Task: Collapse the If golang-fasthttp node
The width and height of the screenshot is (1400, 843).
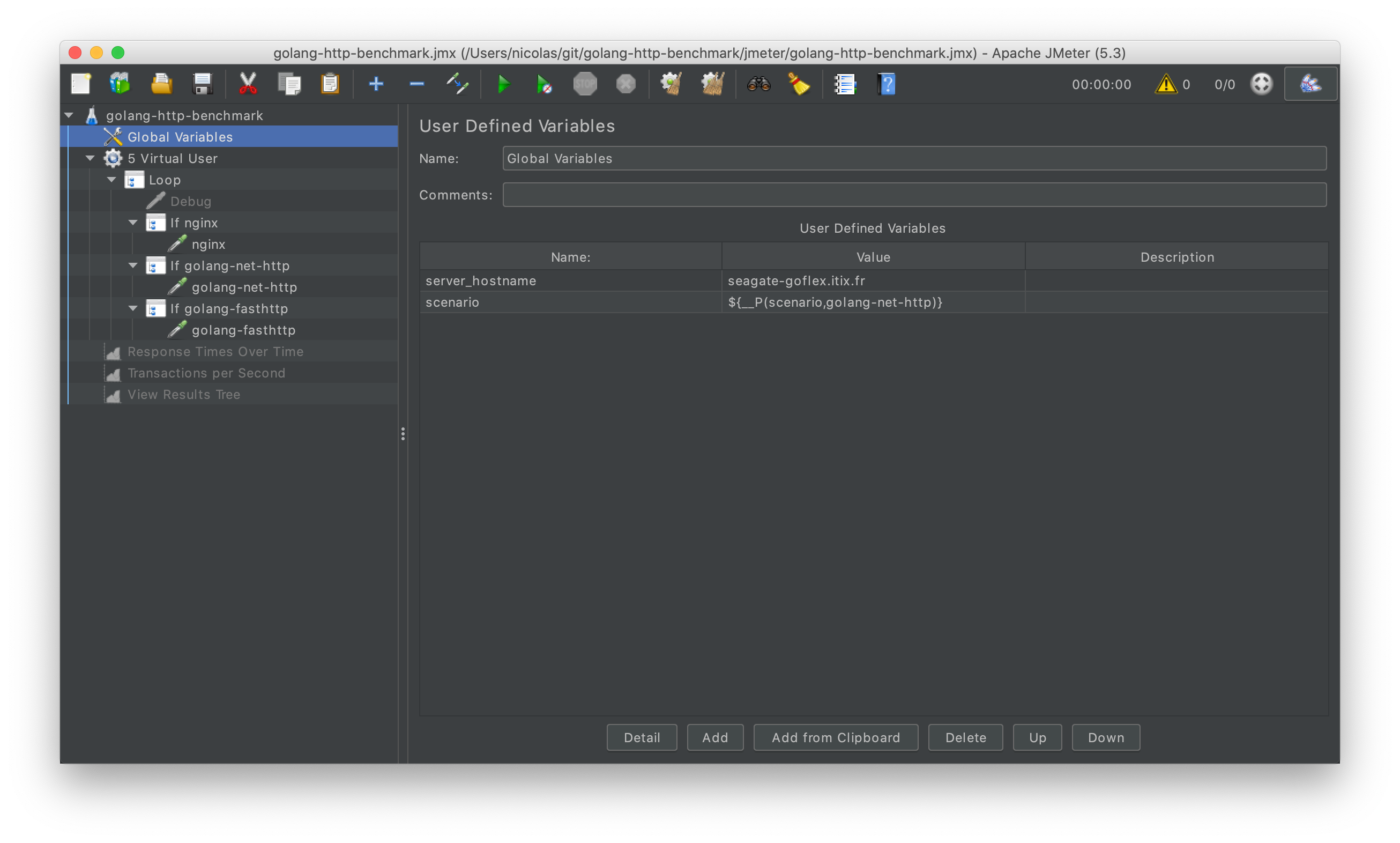Action: click(133, 308)
